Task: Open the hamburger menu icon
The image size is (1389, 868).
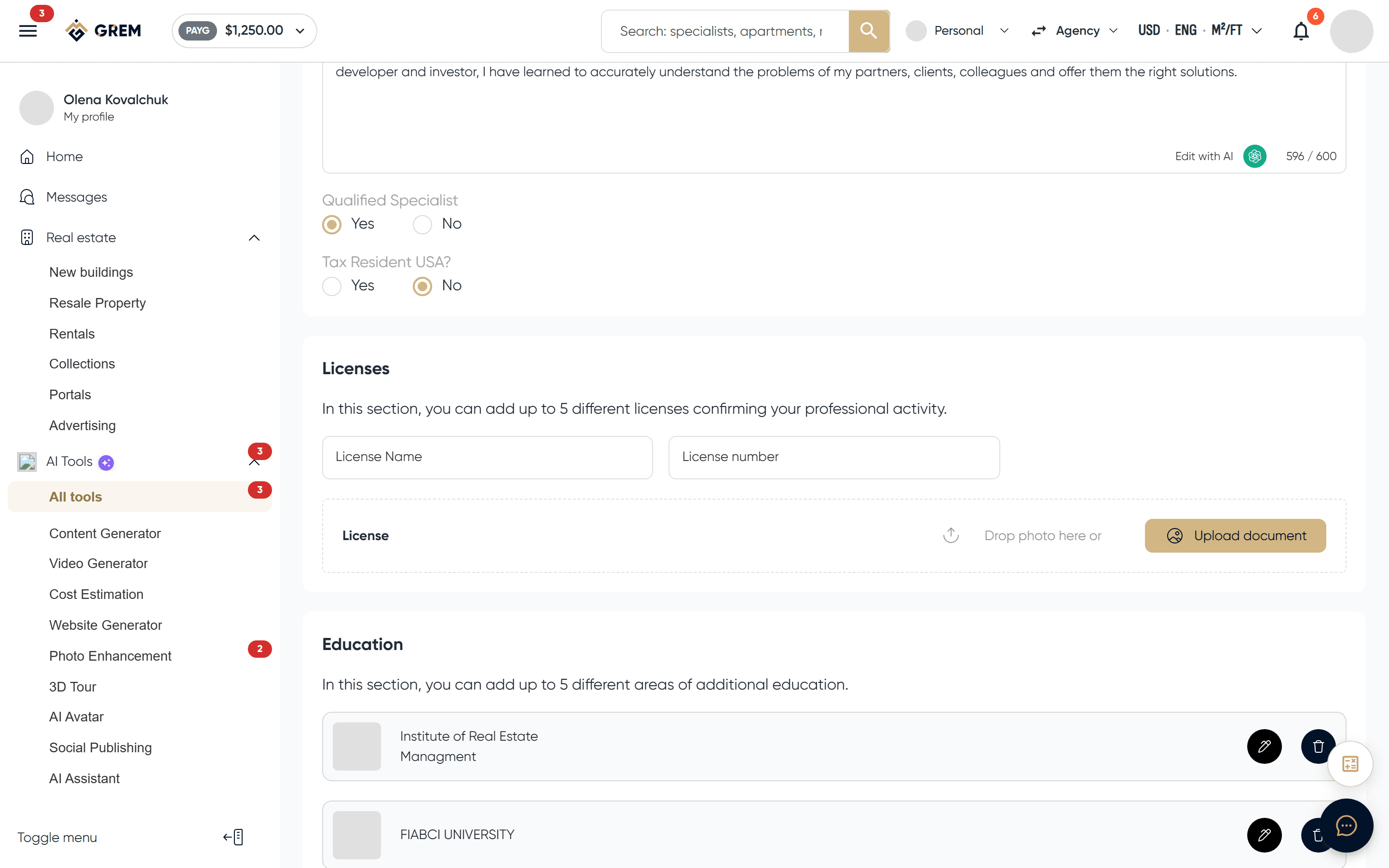Action: tap(28, 31)
